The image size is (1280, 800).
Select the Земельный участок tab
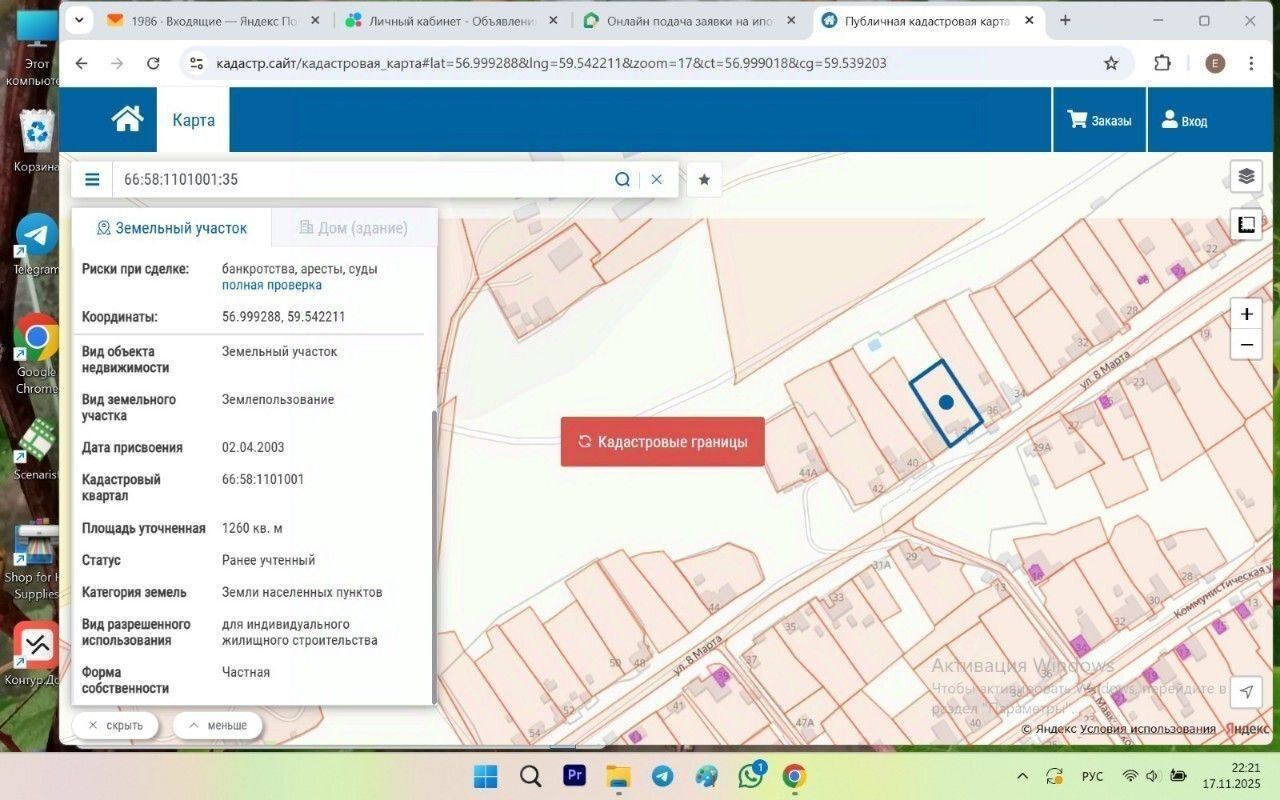click(171, 228)
